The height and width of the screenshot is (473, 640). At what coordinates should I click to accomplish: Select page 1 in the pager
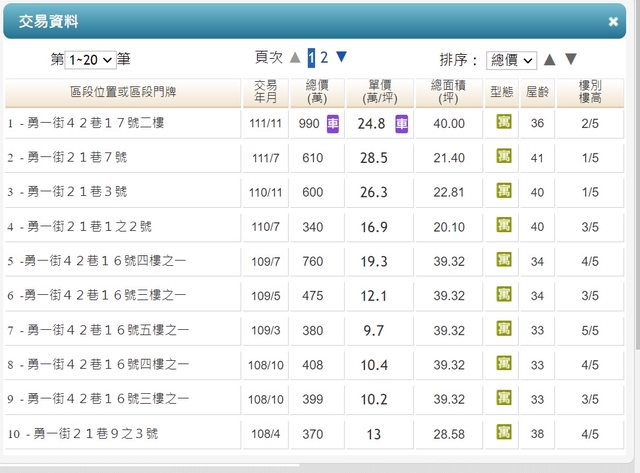pyautogui.click(x=312, y=57)
